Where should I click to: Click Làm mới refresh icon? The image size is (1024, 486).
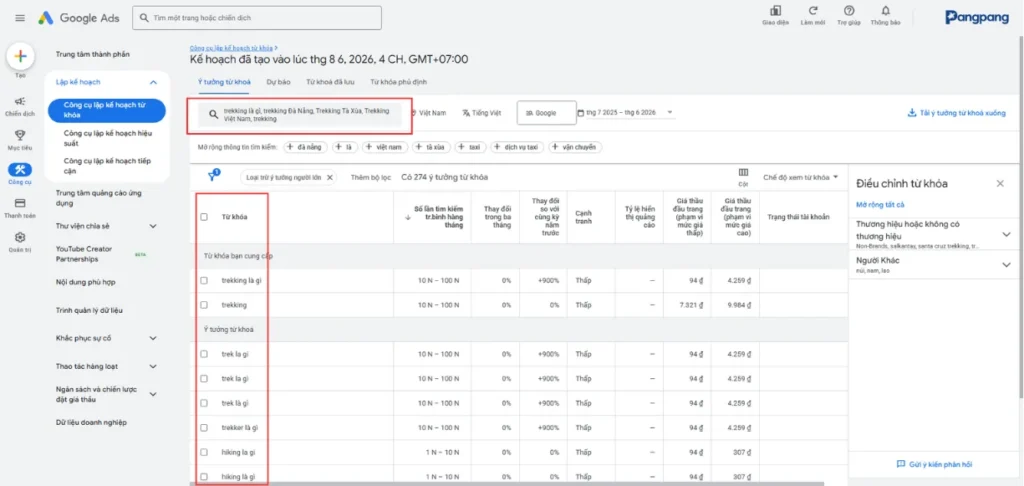(x=813, y=10)
